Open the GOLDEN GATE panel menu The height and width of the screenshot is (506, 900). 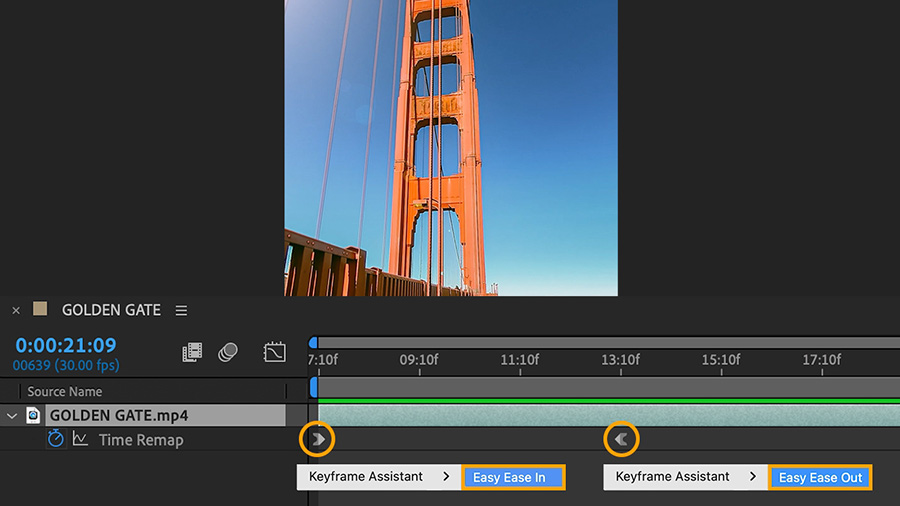(181, 310)
